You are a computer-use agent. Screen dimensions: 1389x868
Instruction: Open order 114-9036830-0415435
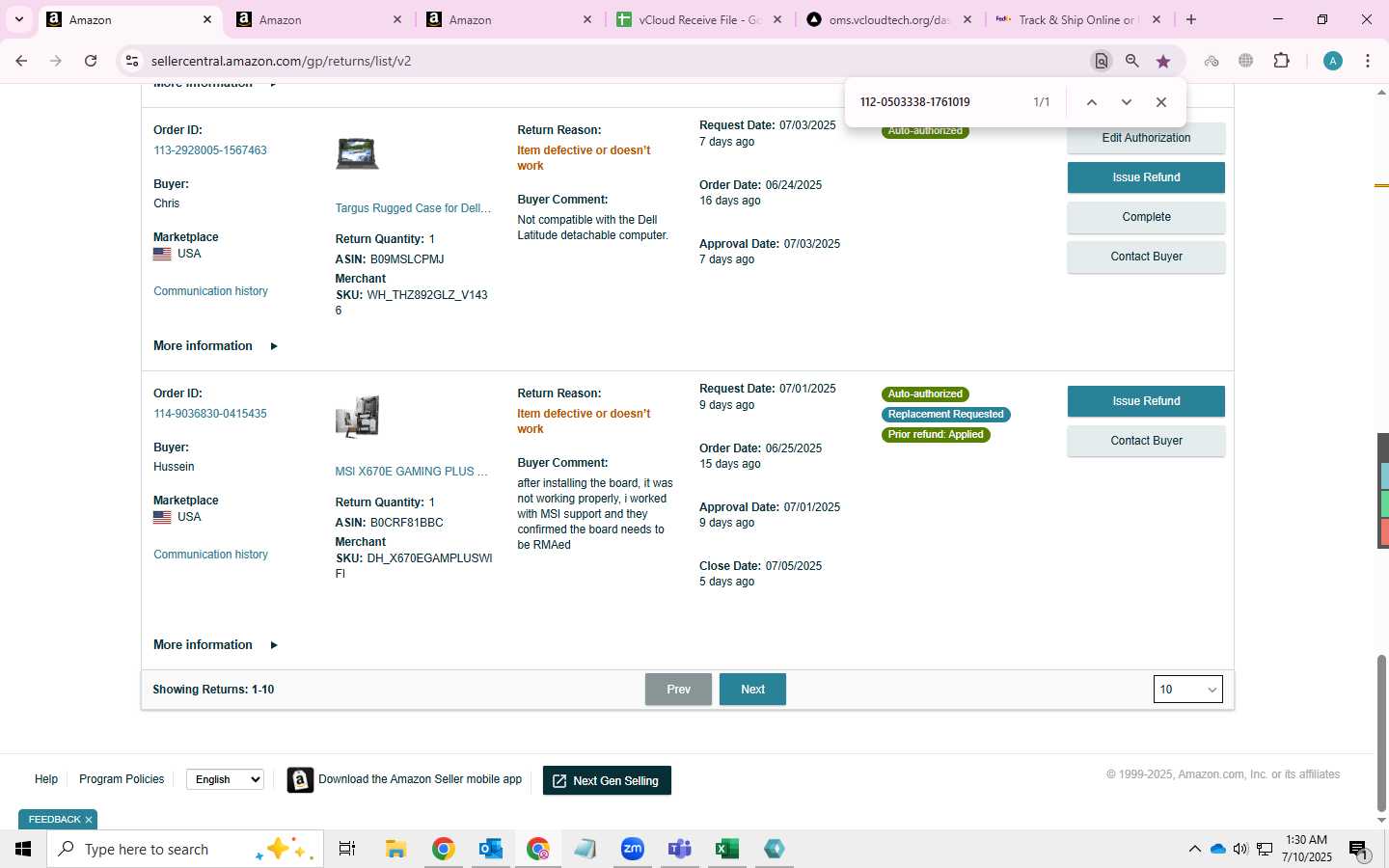click(x=210, y=414)
